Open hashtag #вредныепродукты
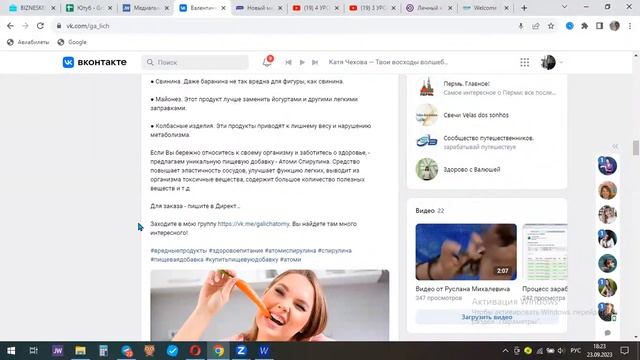This screenshot has height=360, width=640. coord(179,251)
